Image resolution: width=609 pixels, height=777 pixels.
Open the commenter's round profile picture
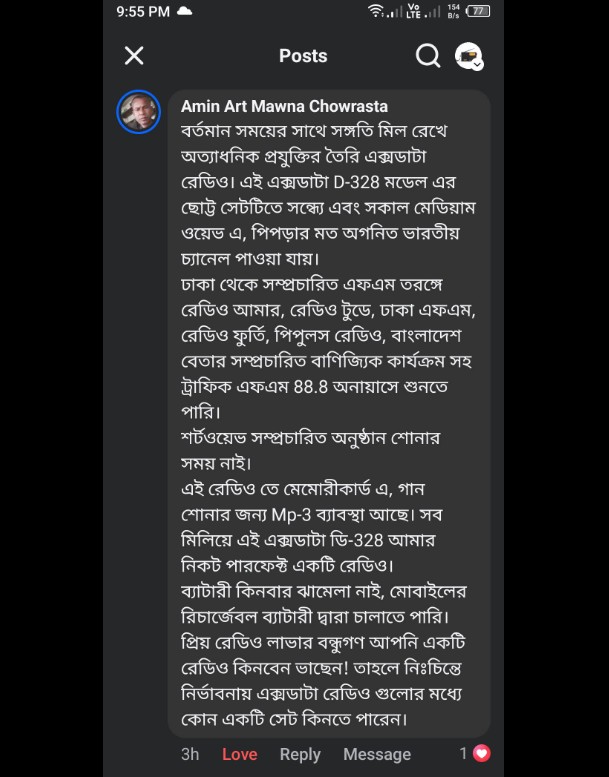pos(139,112)
